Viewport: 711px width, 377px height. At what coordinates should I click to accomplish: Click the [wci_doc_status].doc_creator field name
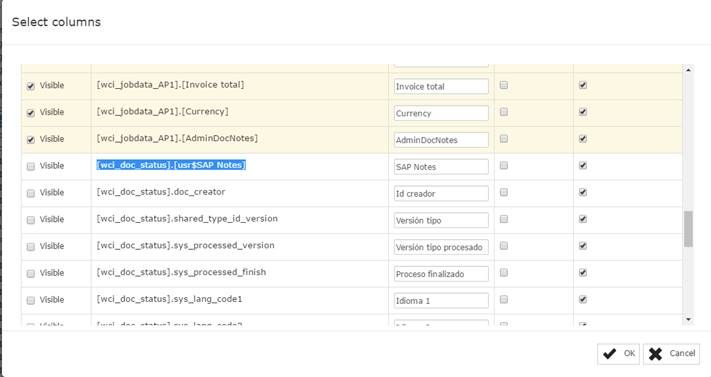[x=161, y=192]
